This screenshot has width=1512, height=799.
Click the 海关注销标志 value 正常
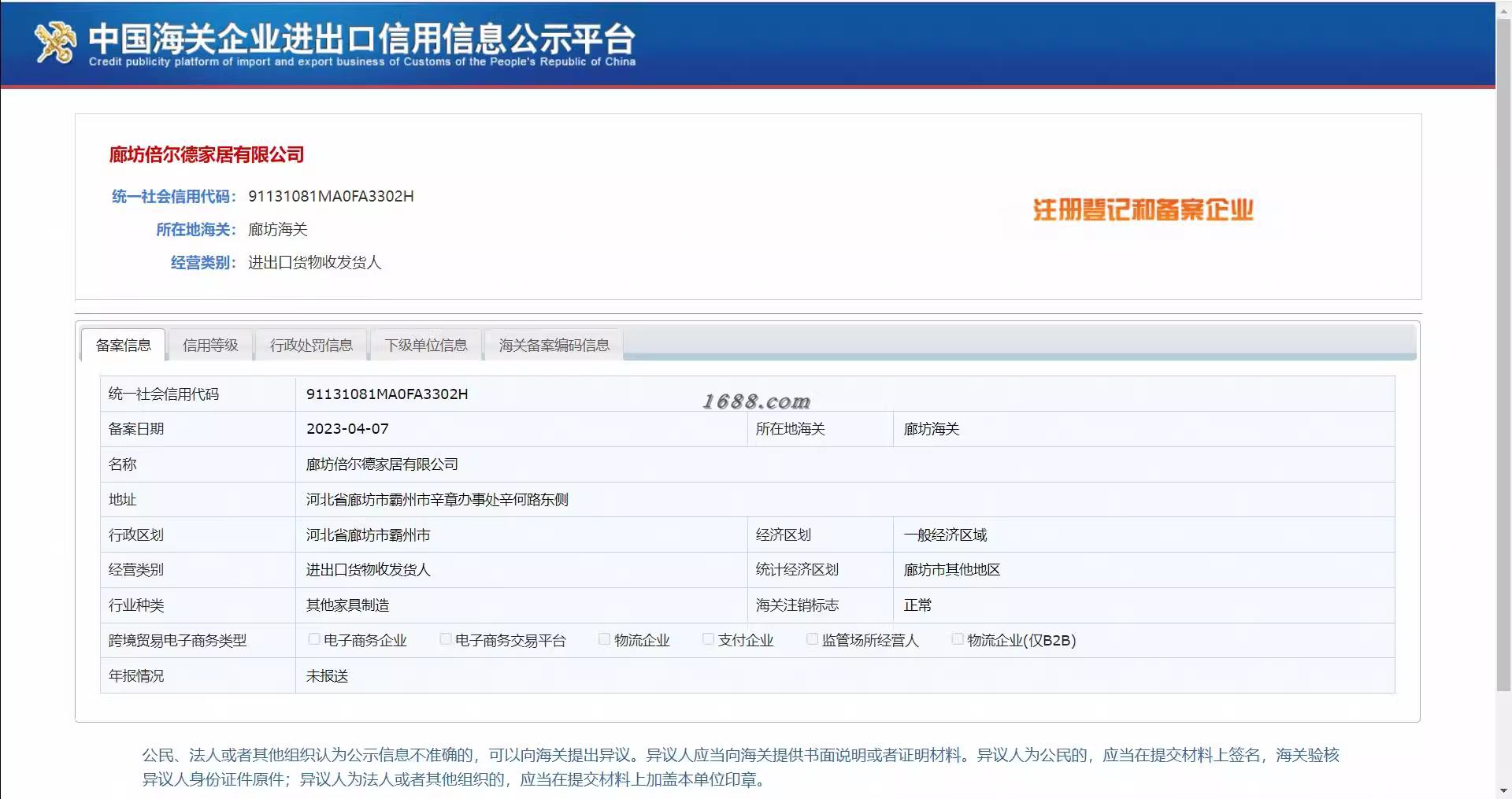tap(917, 605)
